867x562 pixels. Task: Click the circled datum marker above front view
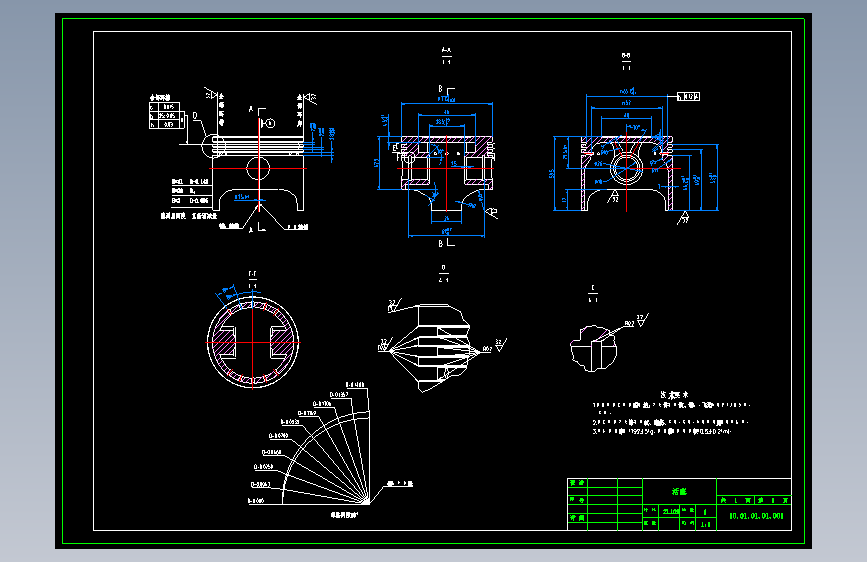click(x=270, y=123)
